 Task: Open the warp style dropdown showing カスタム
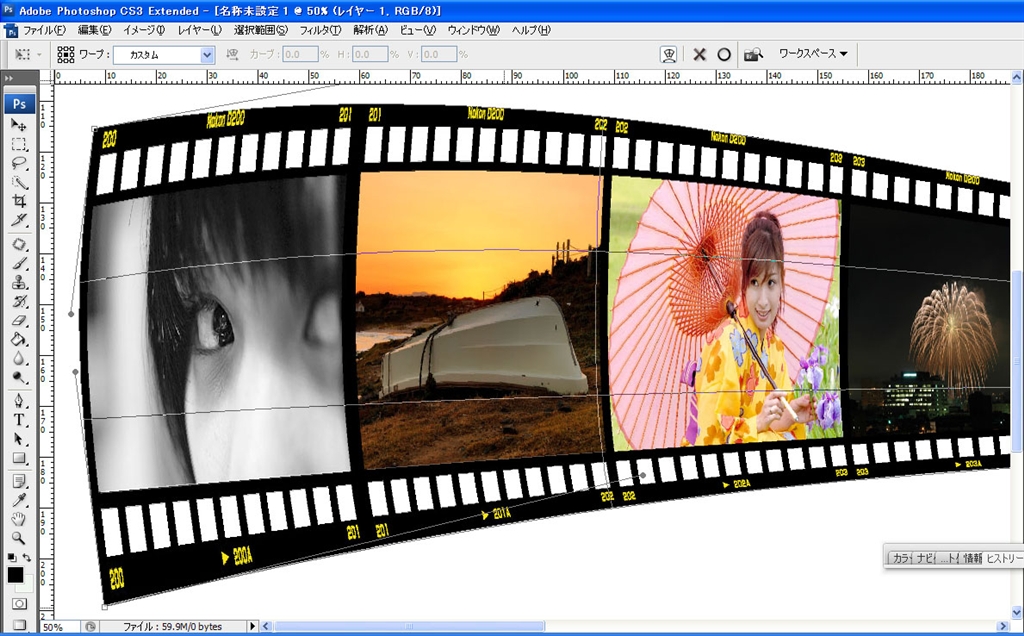(207, 55)
